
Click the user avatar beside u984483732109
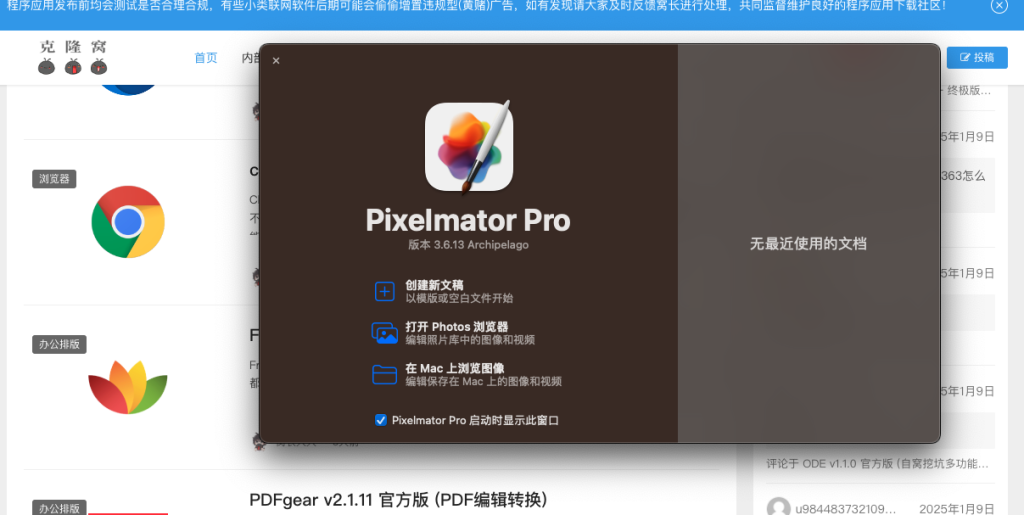click(778, 508)
